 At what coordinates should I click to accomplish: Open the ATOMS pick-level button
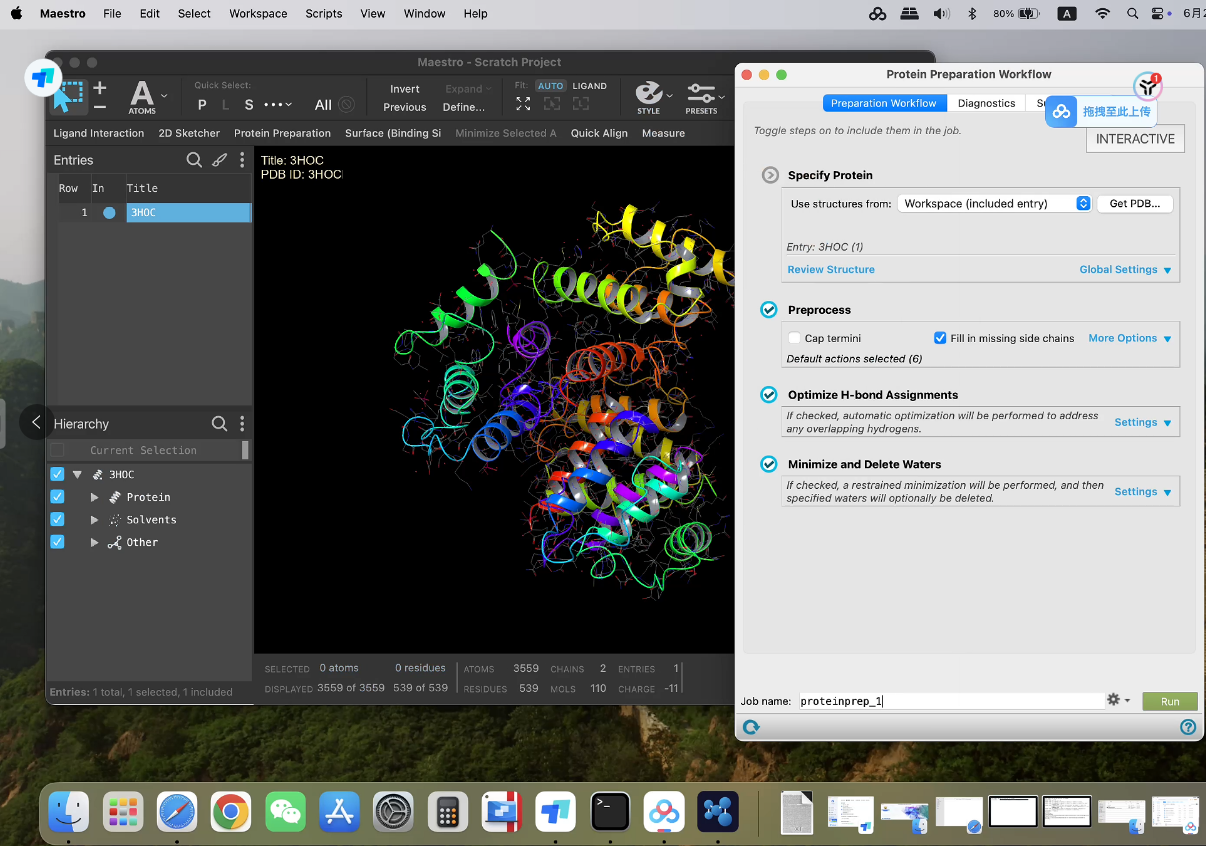pos(142,97)
